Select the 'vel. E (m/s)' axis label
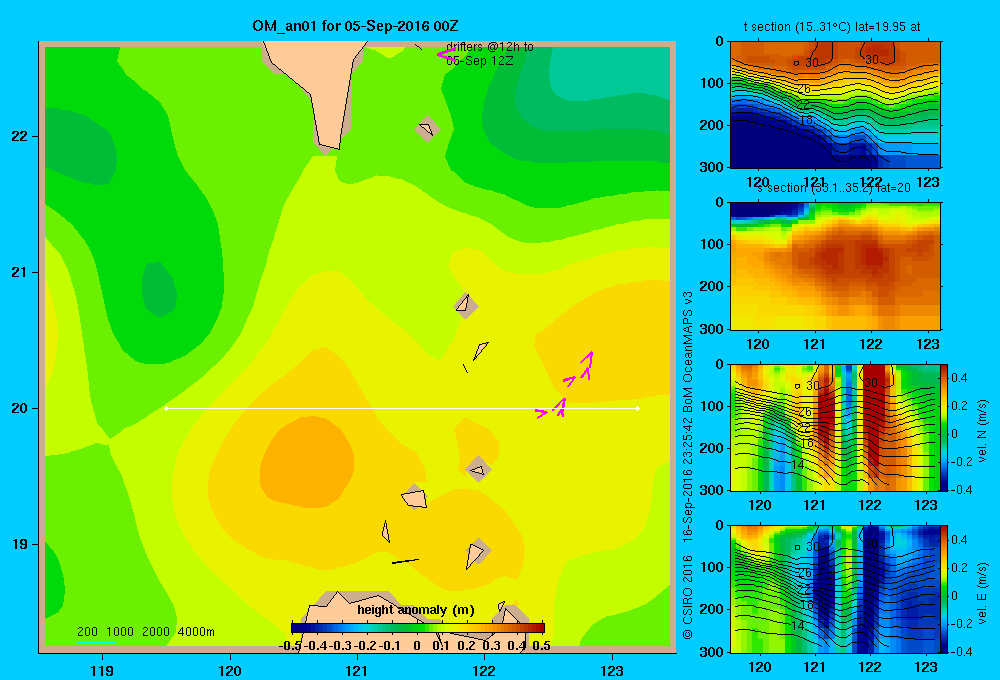 point(982,593)
